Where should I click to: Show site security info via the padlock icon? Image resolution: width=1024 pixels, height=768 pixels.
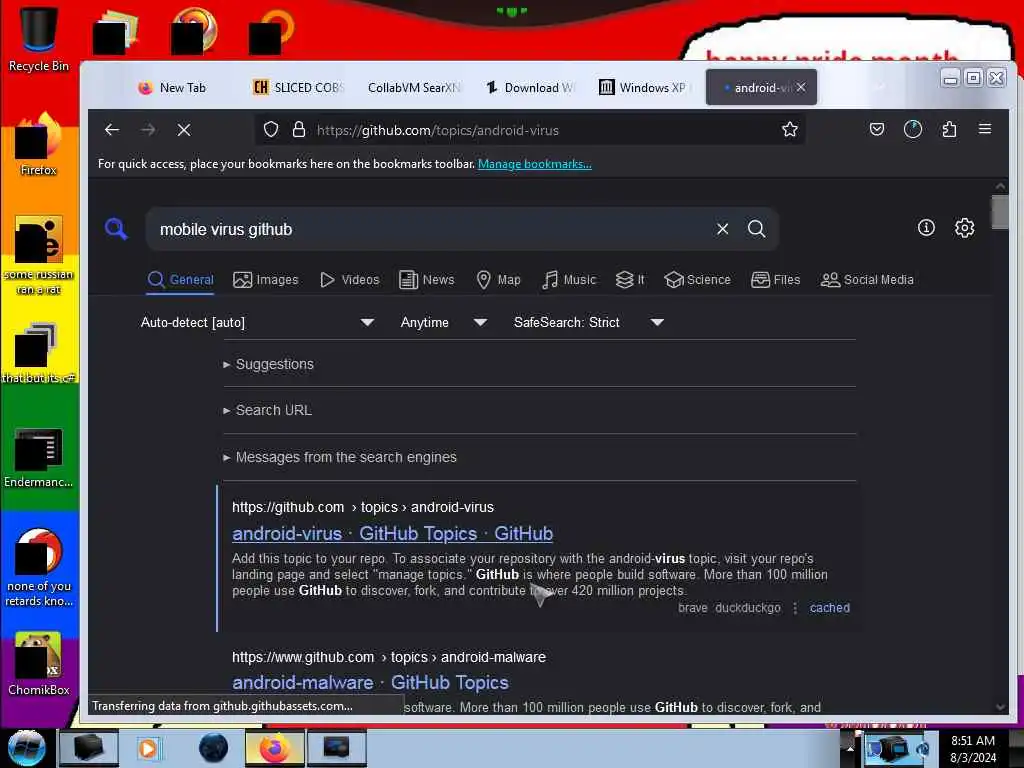[298, 129]
